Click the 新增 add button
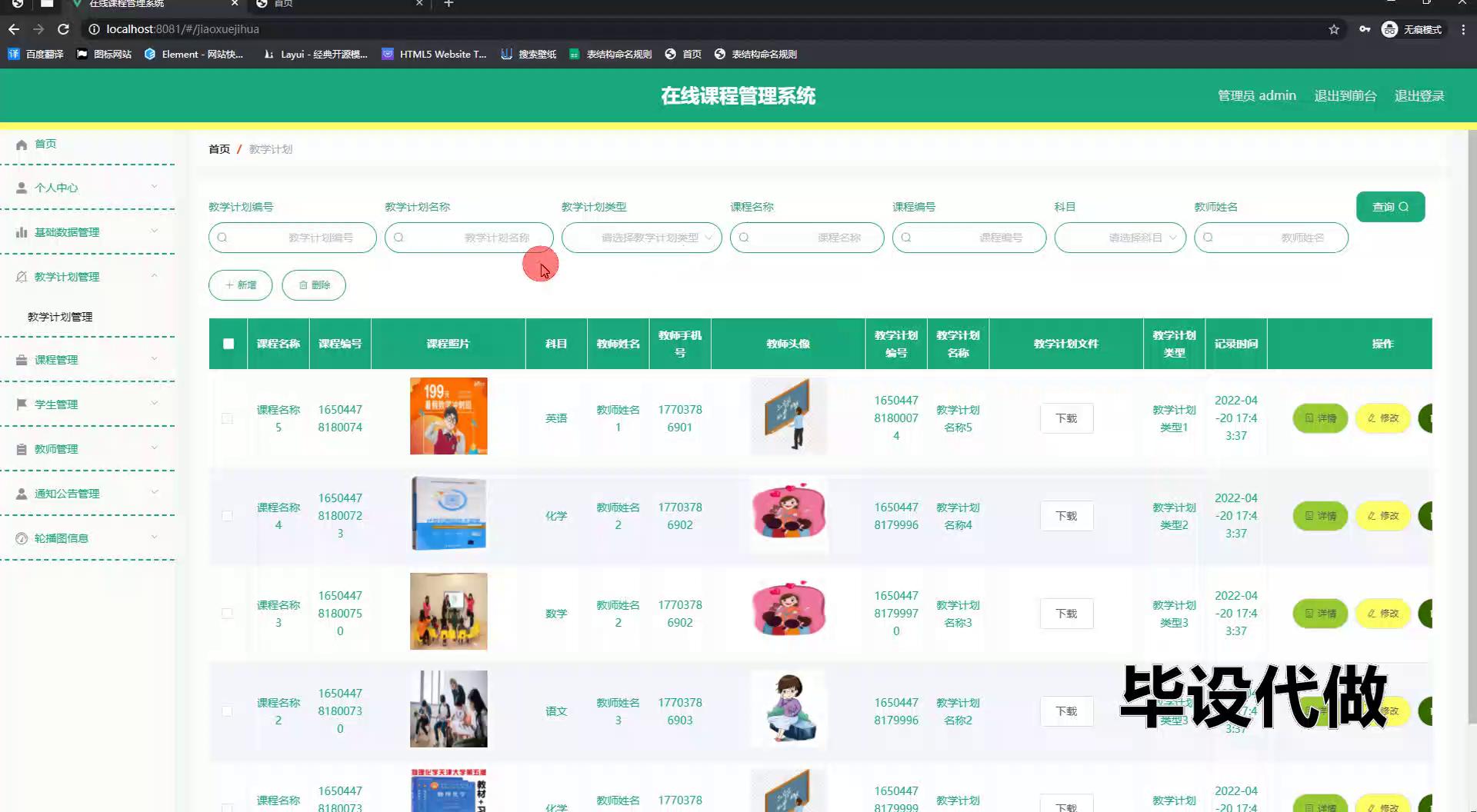 pyautogui.click(x=241, y=285)
